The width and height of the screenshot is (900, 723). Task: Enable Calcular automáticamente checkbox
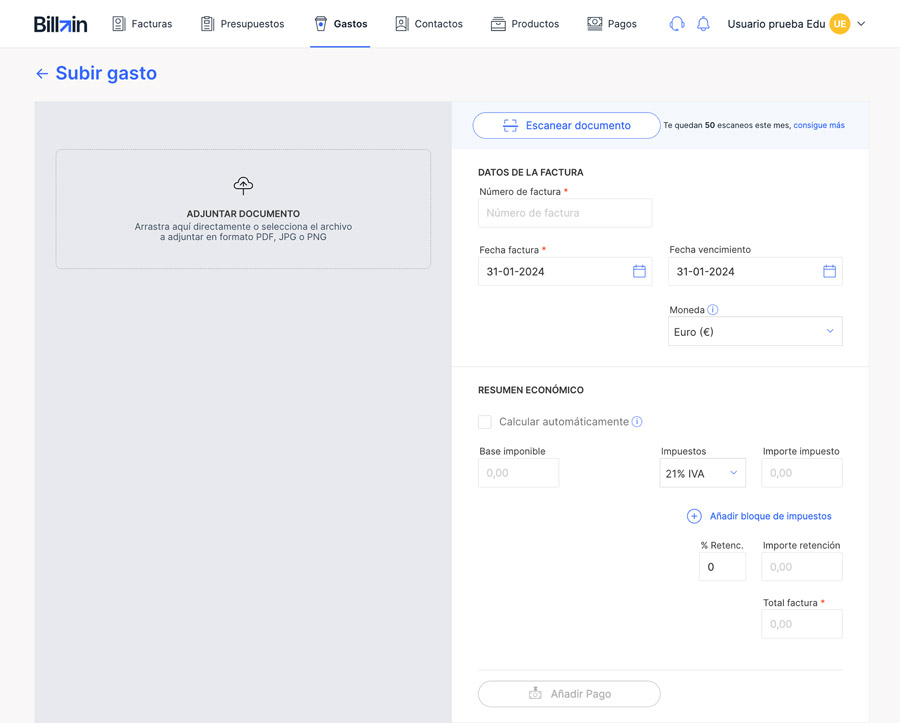(x=485, y=422)
